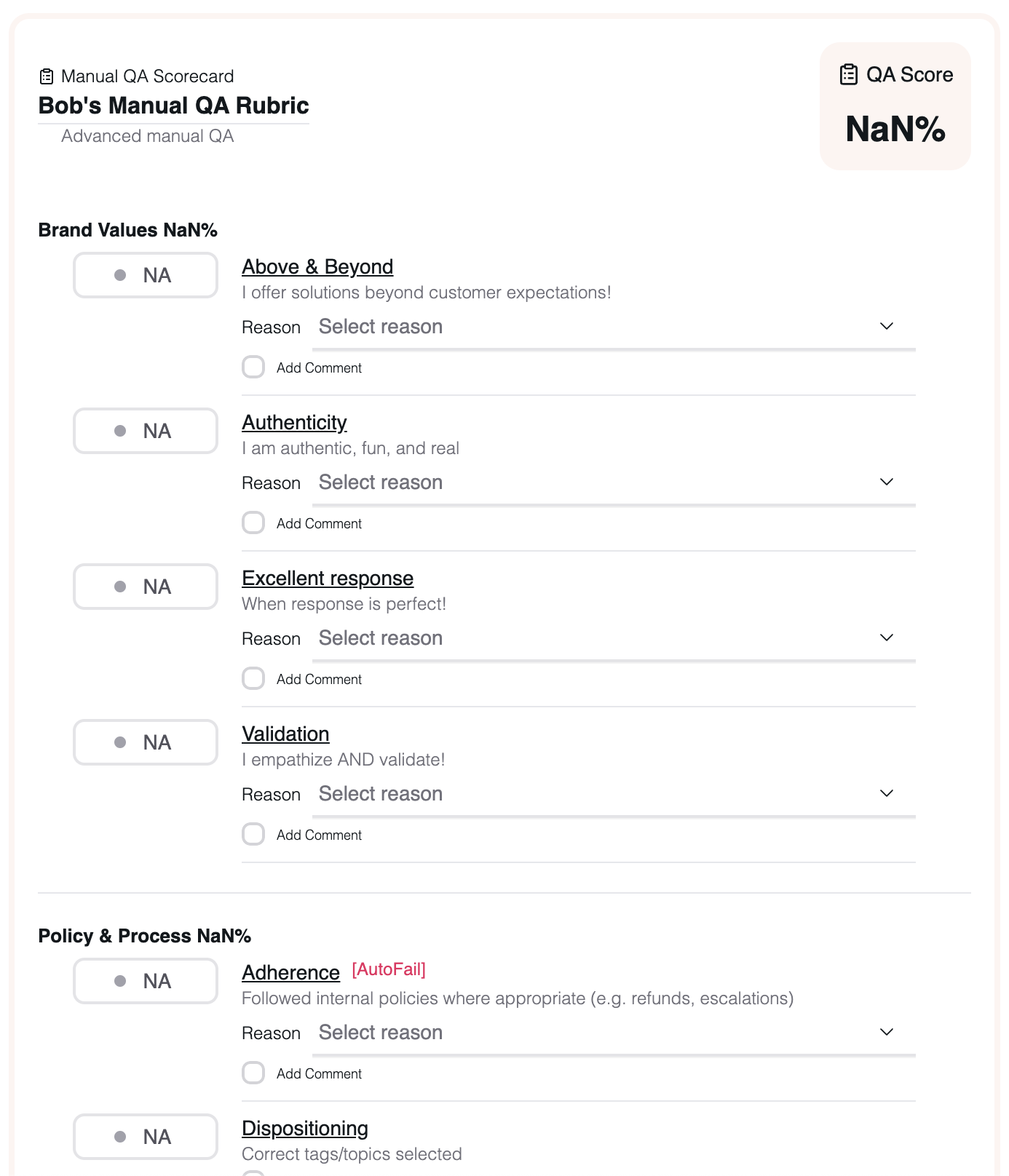Image resolution: width=1009 pixels, height=1176 pixels.
Task: Tick Add Comment checkbox under Authenticity
Action: (x=253, y=523)
